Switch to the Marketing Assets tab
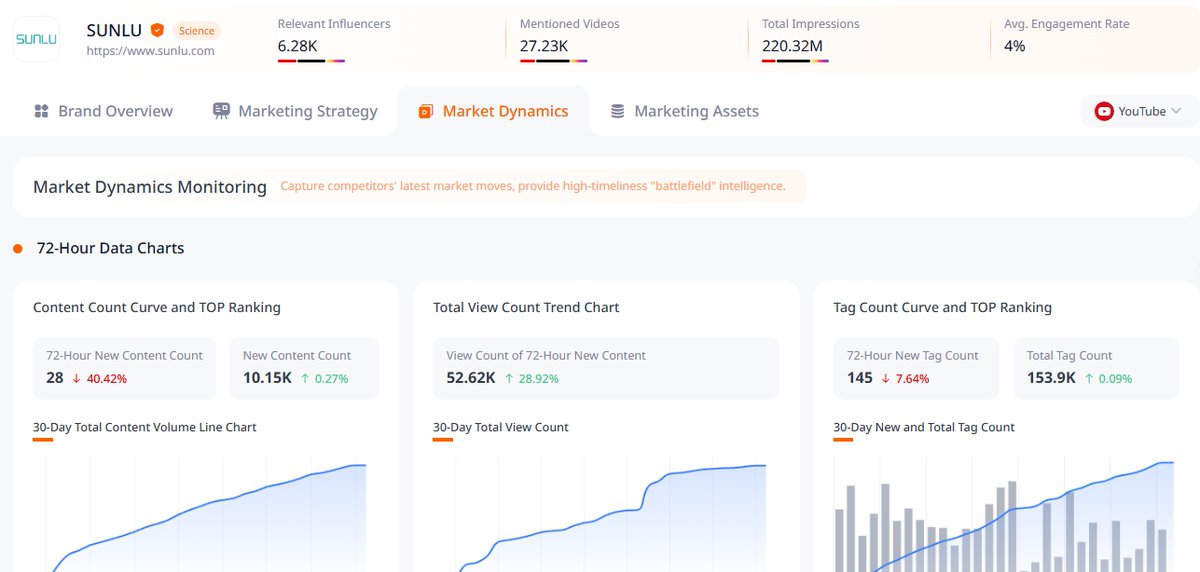This screenshot has width=1200, height=572. tap(685, 111)
